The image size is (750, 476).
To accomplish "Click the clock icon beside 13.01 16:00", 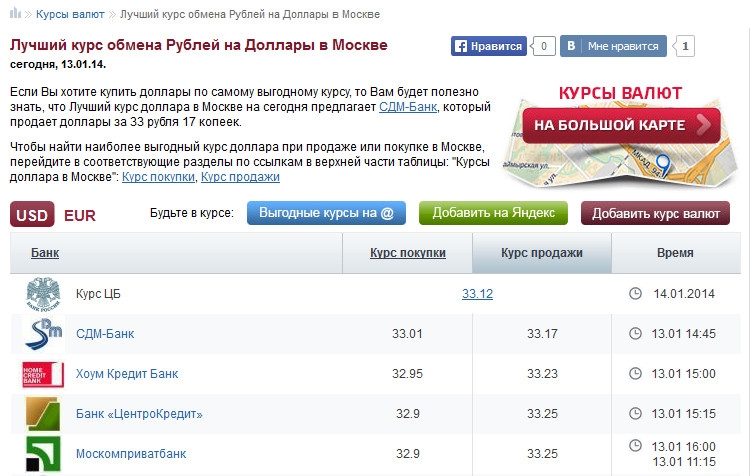I will (635, 446).
